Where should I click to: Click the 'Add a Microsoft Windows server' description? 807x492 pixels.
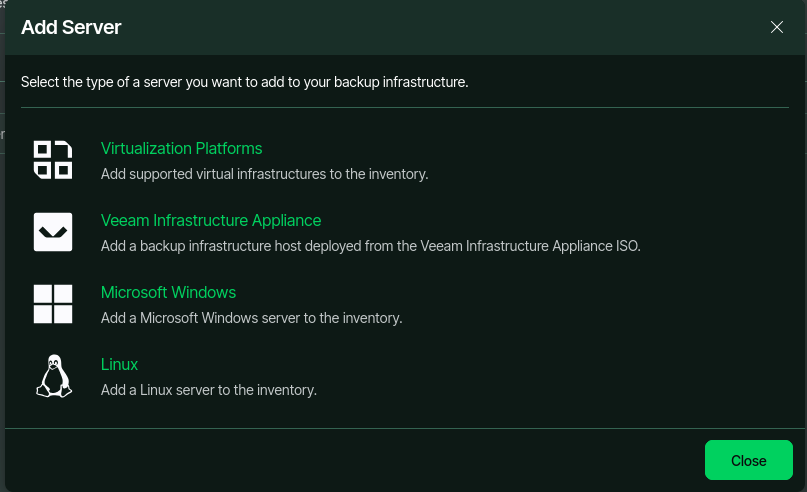point(252,318)
